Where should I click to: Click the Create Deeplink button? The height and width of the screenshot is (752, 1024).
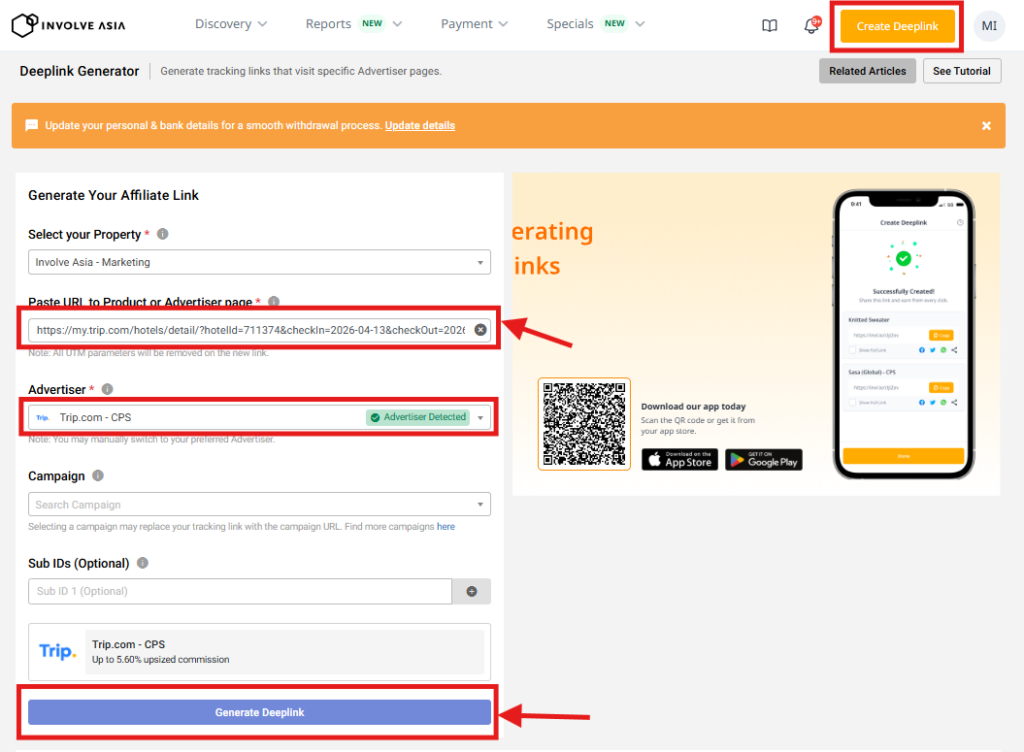[897, 27]
